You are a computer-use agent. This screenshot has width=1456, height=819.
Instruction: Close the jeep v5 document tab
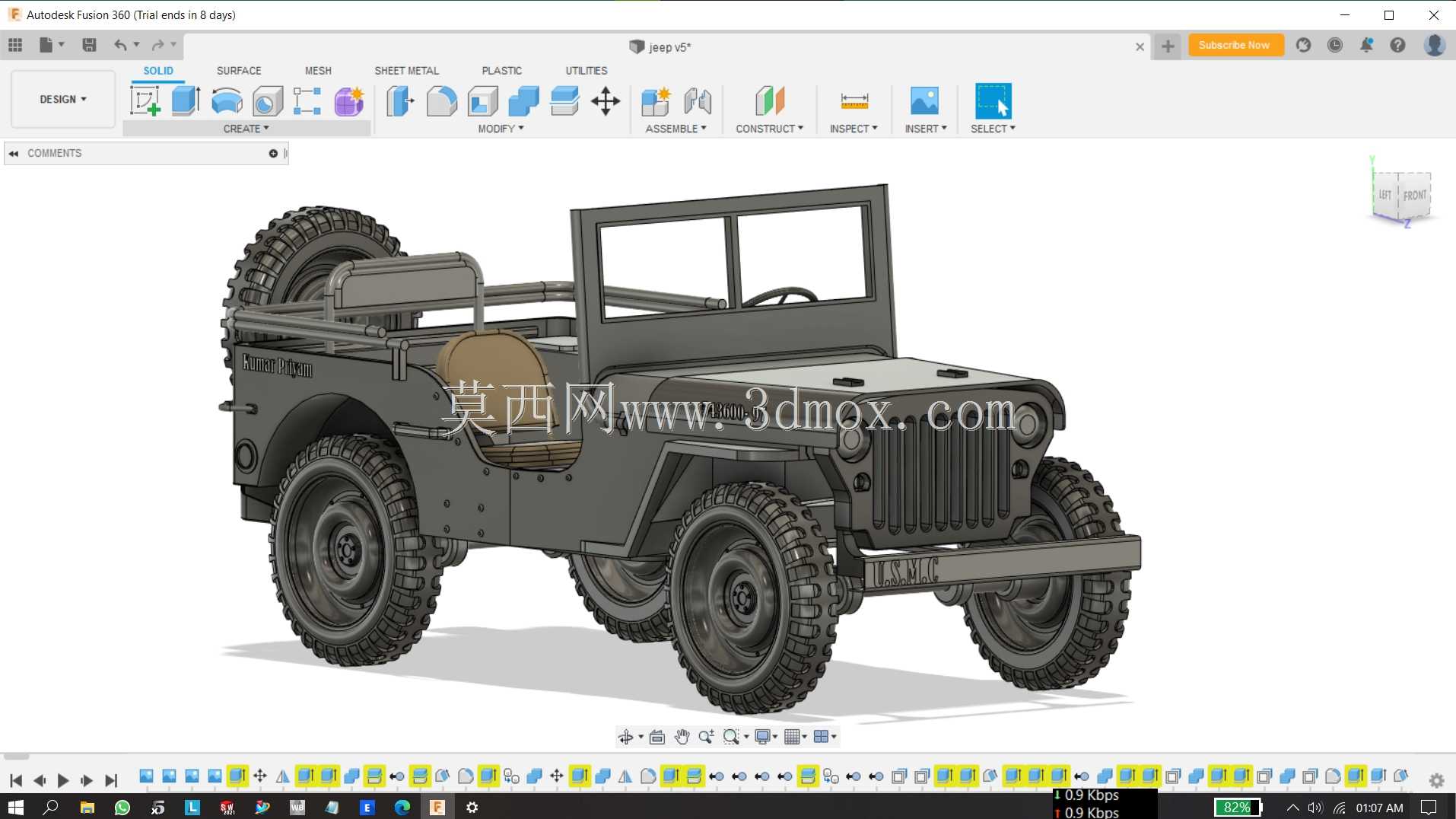[1140, 46]
